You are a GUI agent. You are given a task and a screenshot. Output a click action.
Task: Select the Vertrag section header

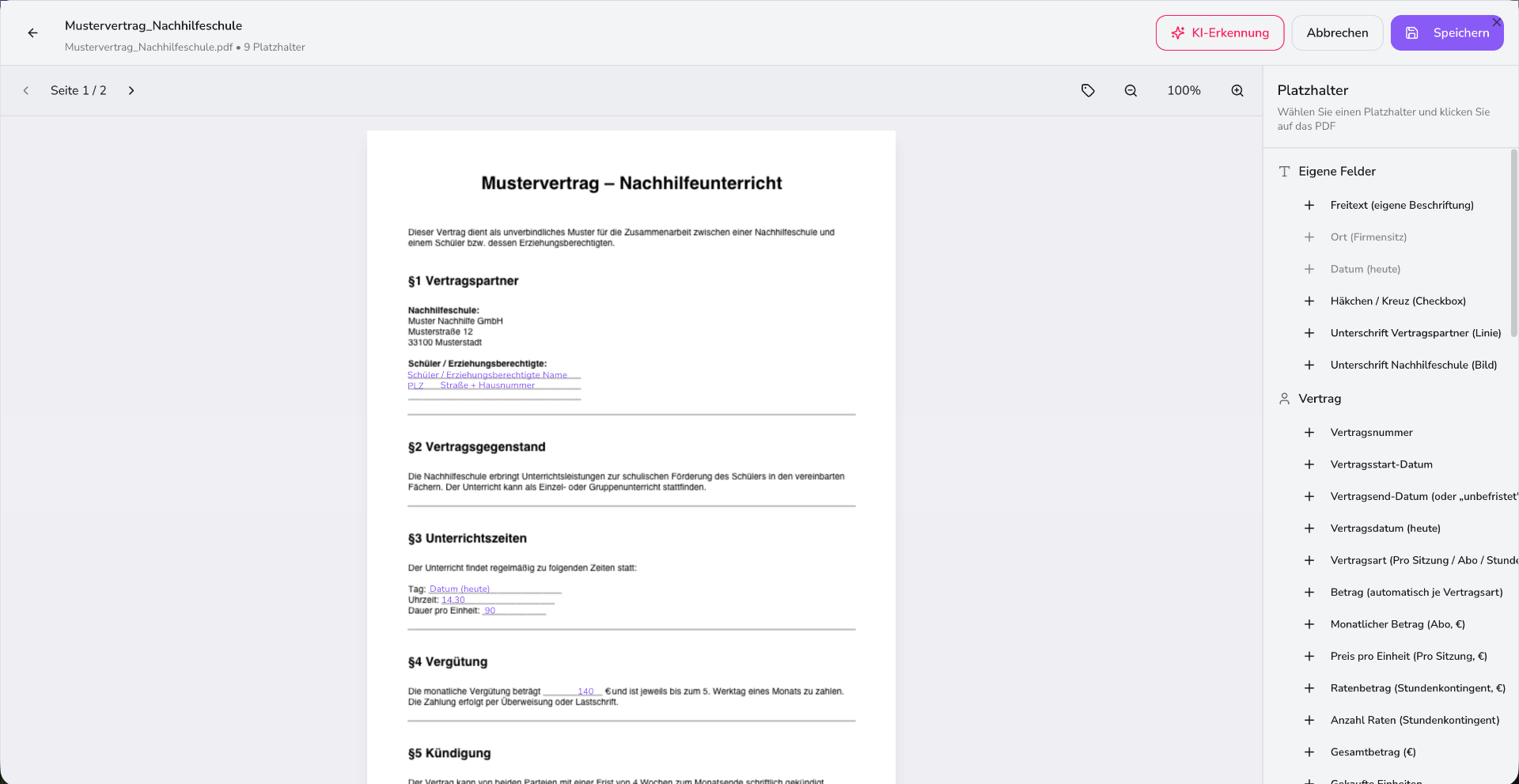pyautogui.click(x=1320, y=399)
